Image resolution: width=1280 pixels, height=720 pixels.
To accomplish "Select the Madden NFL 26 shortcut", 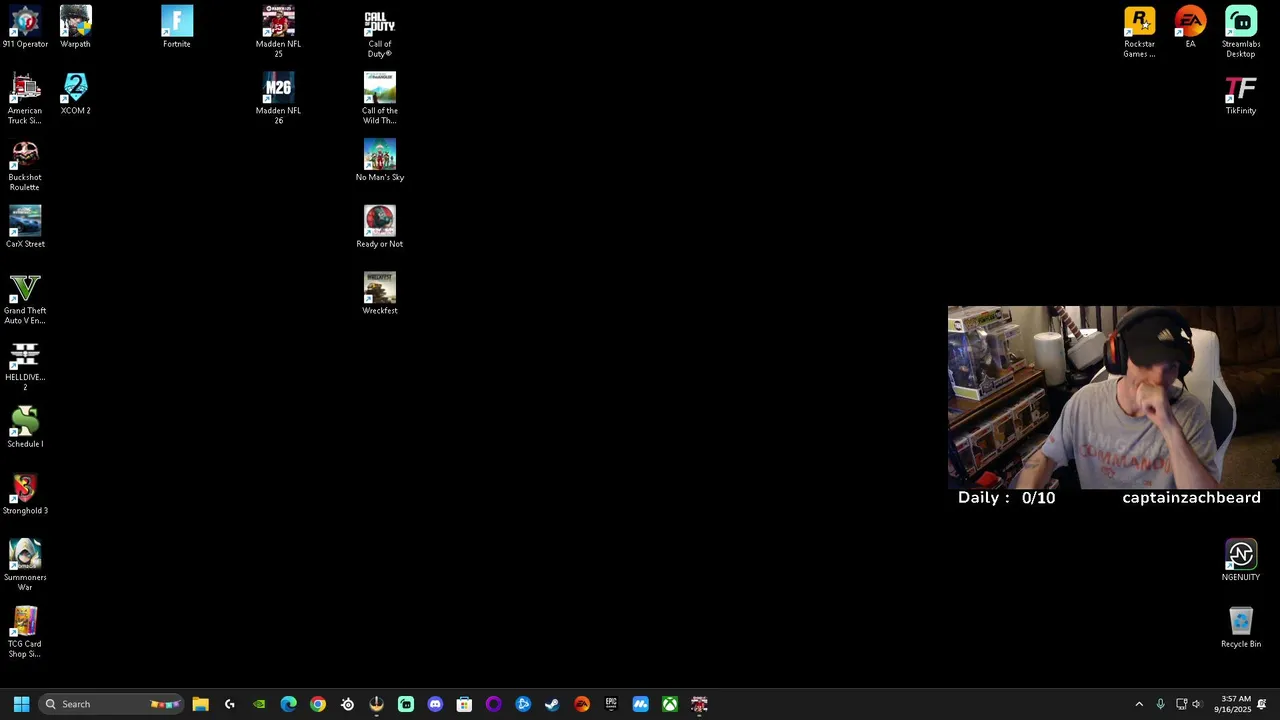I will pos(278,98).
